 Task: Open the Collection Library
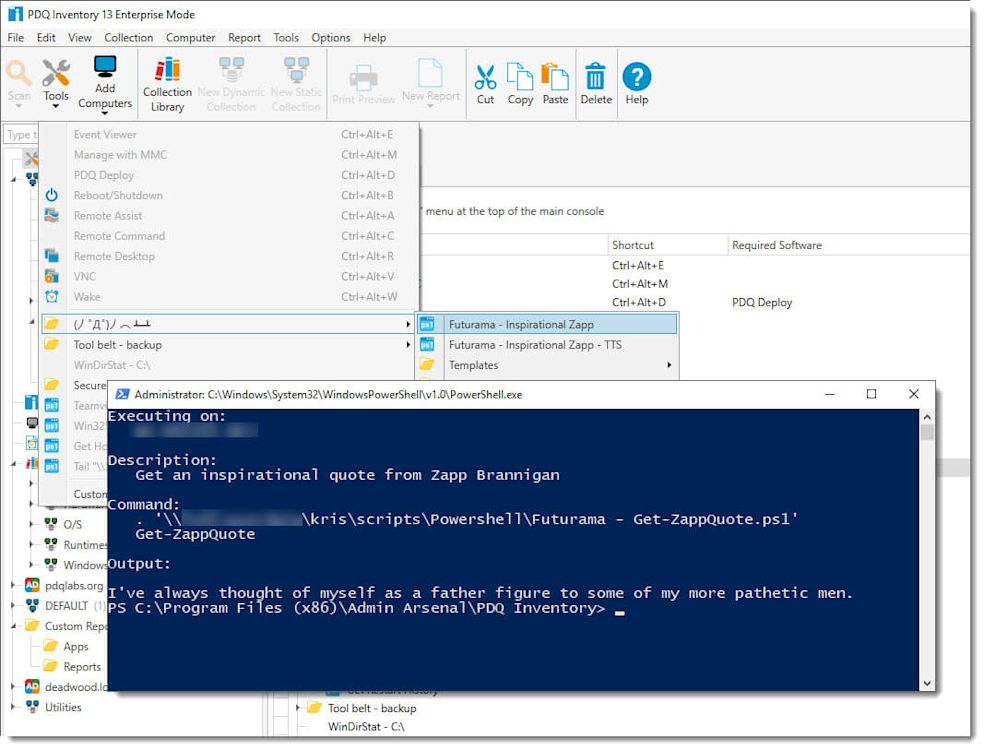pyautogui.click(x=167, y=84)
